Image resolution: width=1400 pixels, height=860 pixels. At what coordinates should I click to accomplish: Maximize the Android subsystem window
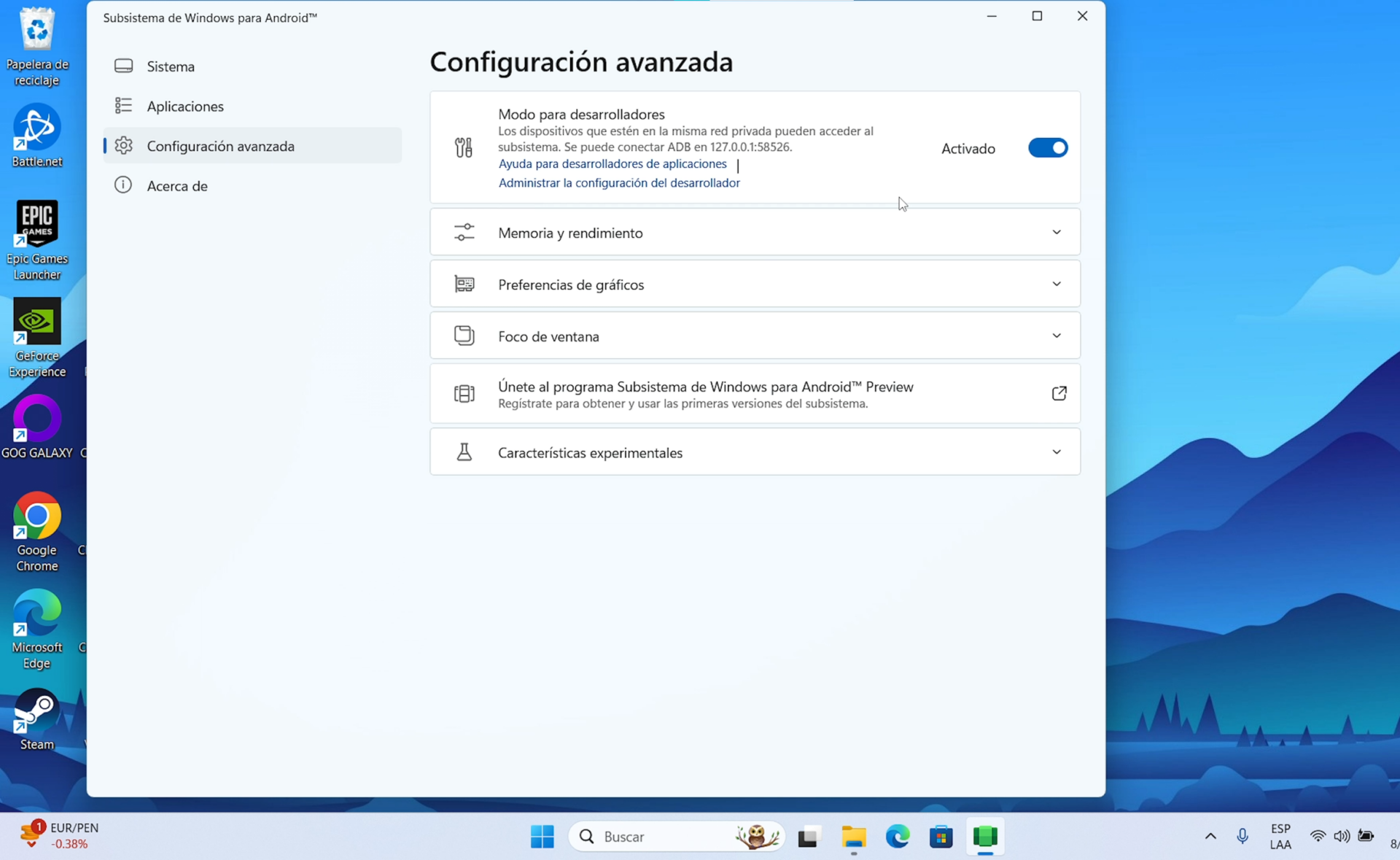1037,16
